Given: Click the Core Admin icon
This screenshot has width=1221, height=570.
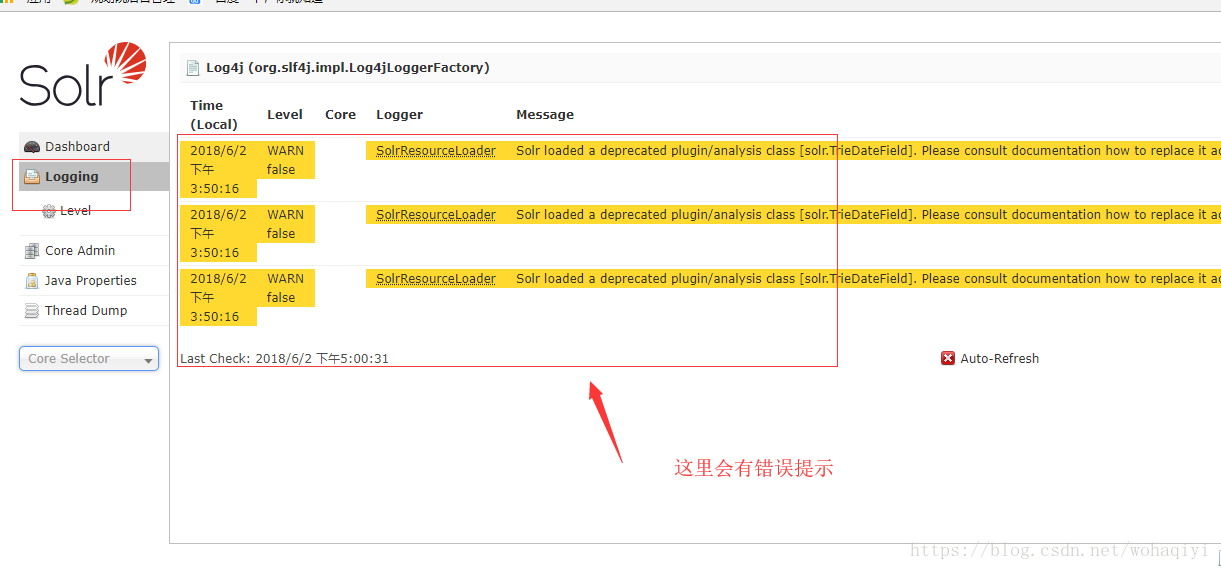Looking at the screenshot, I should [32, 251].
